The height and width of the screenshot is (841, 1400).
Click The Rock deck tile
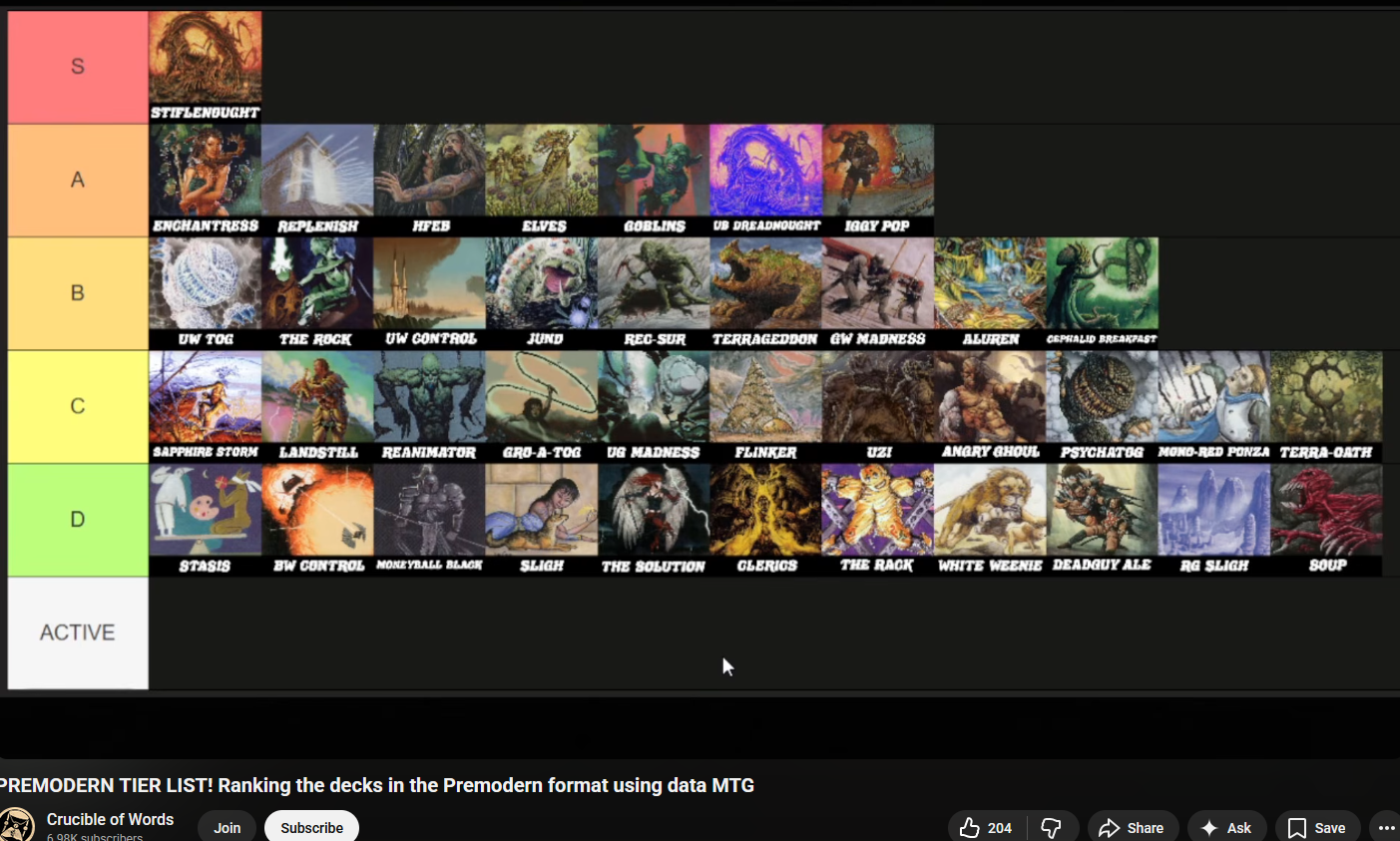[x=317, y=293]
